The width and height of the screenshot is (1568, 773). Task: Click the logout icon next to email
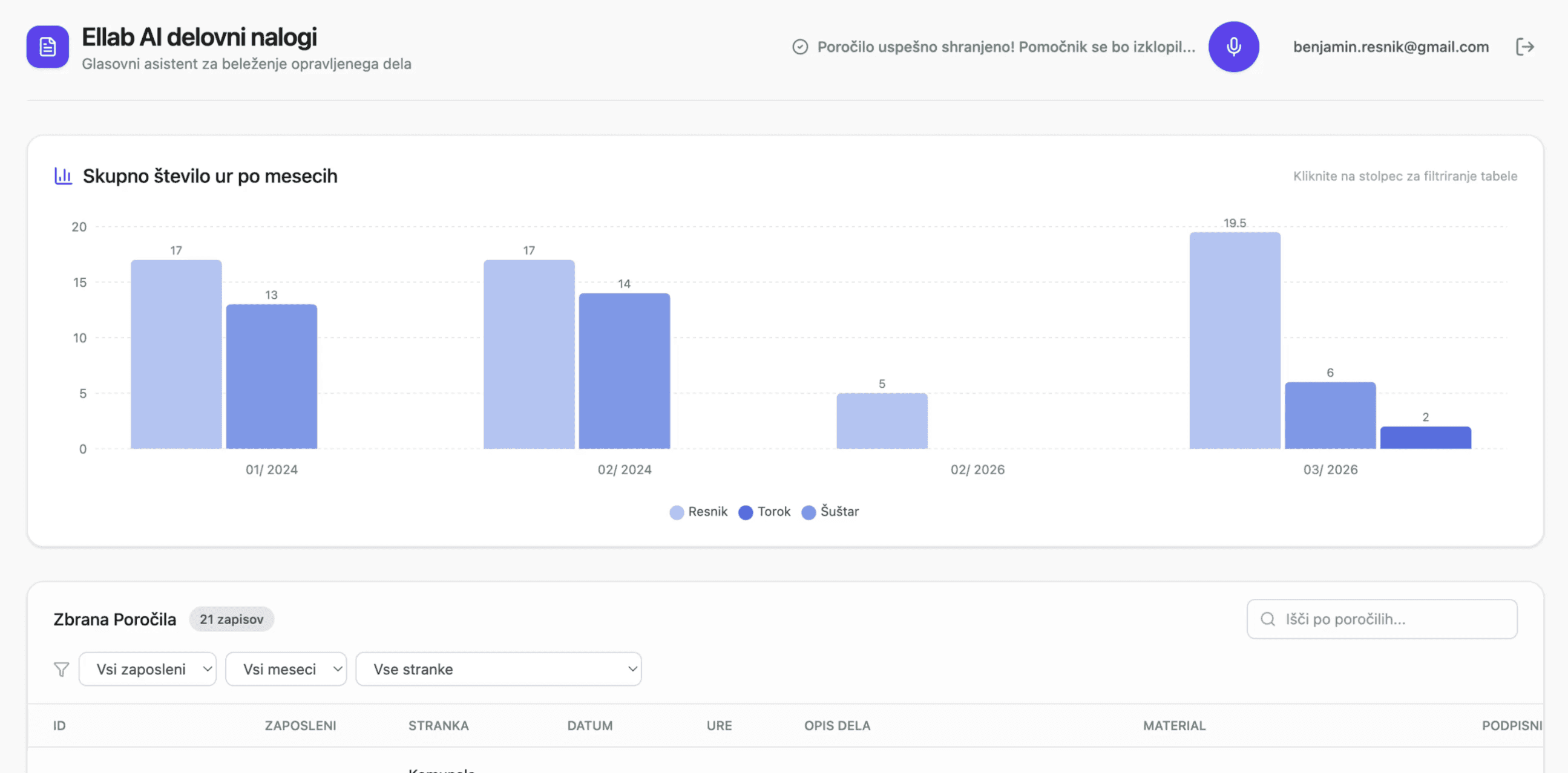1525,47
